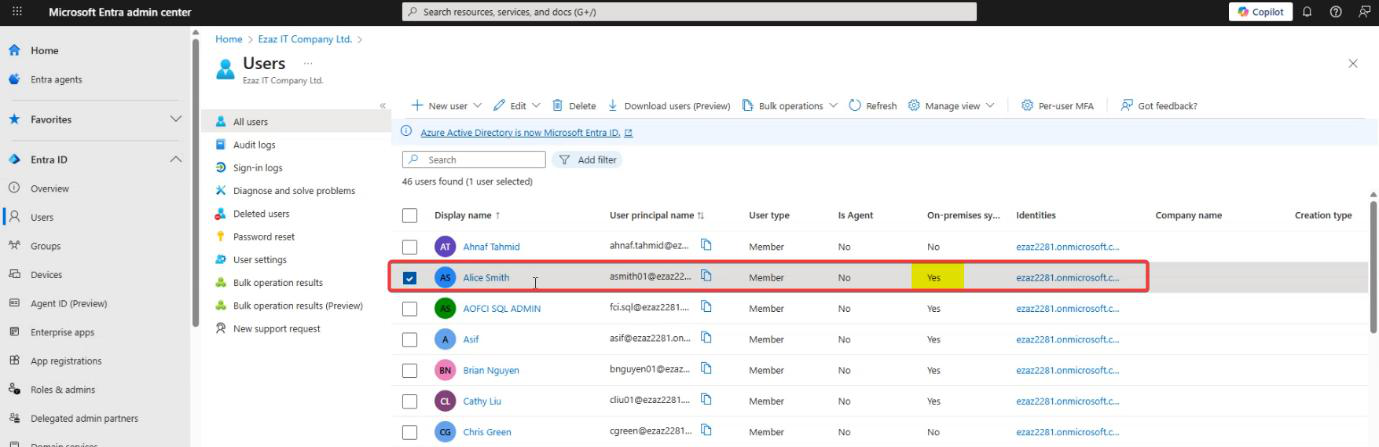Sort by the User principal name column
This screenshot has width=1379, height=447.
pos(657,215)
